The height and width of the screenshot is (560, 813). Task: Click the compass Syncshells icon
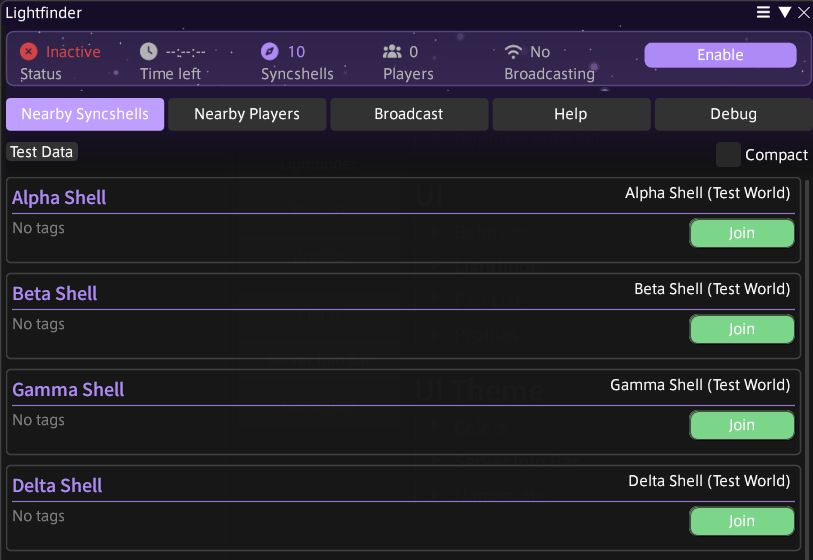(x=270, y=52)
